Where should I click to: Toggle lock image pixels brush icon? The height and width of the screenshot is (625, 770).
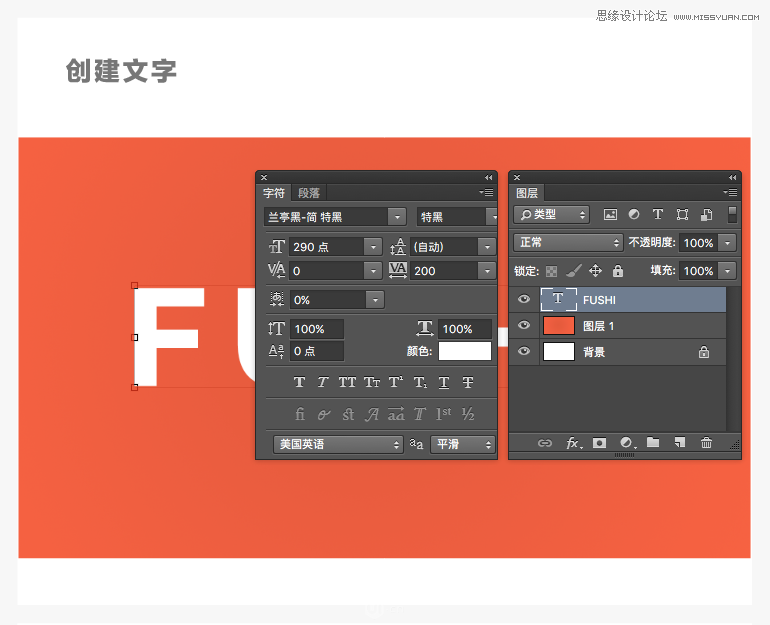574,271
